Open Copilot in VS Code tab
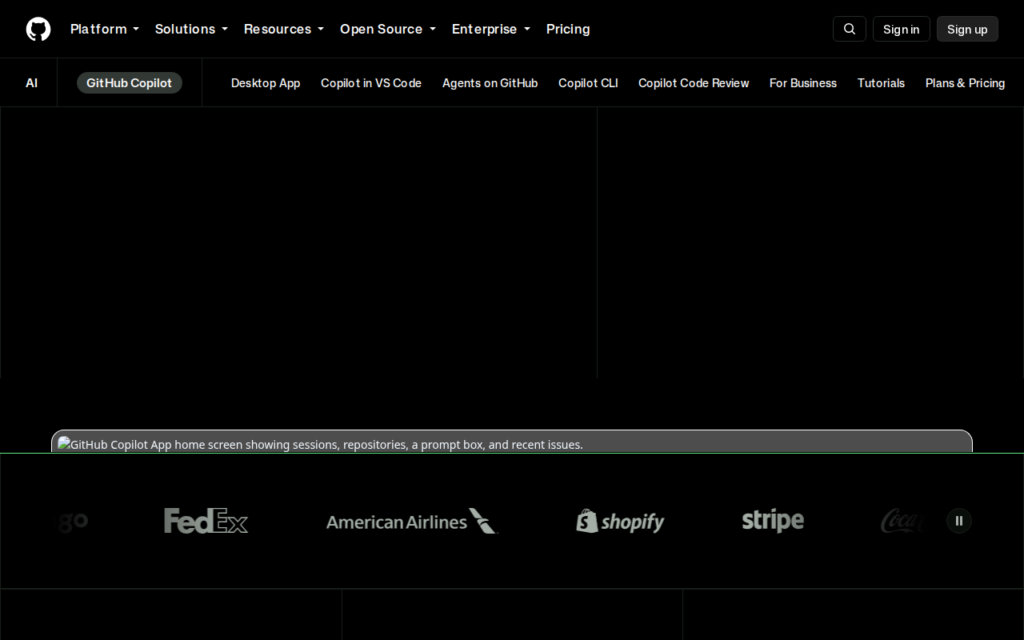This screenshot has width=1024, height=640. click(371, 83)
